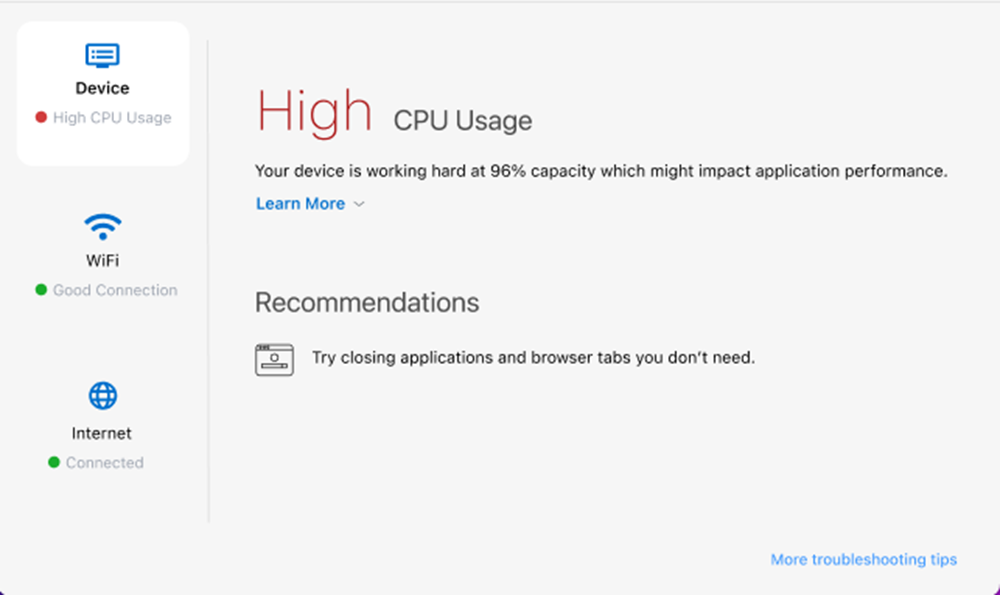1000x595 pixels.
Task: Select the Device tab label
Action: pos(102,89)
